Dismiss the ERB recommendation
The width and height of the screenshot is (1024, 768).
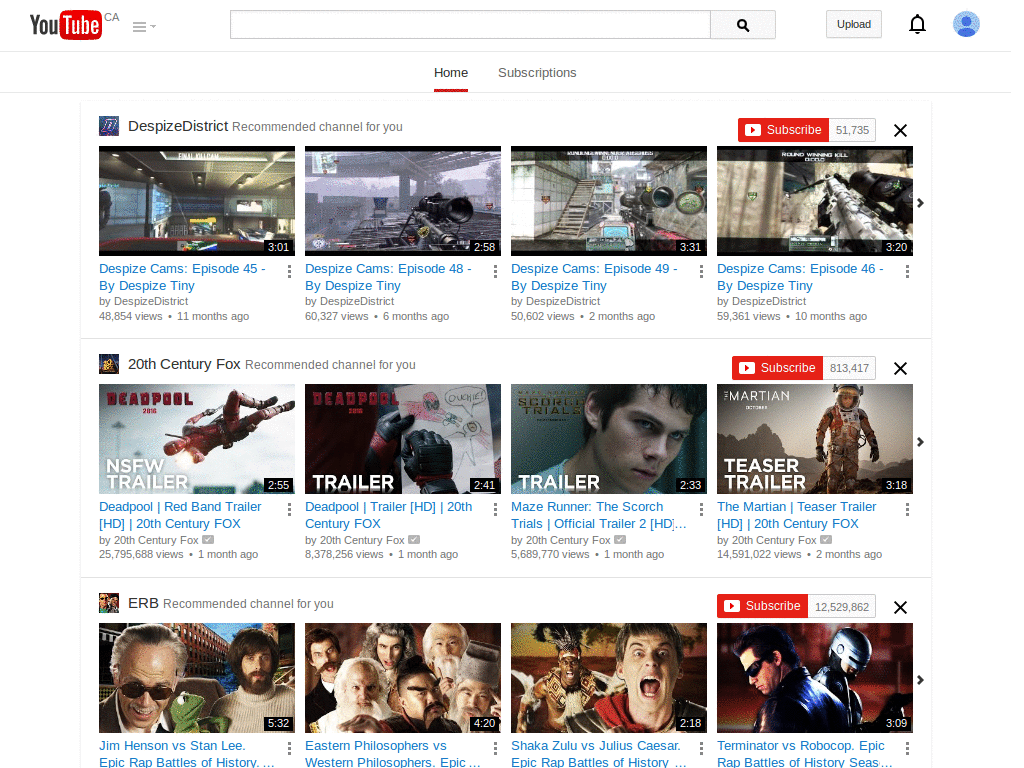coord(901,607)
